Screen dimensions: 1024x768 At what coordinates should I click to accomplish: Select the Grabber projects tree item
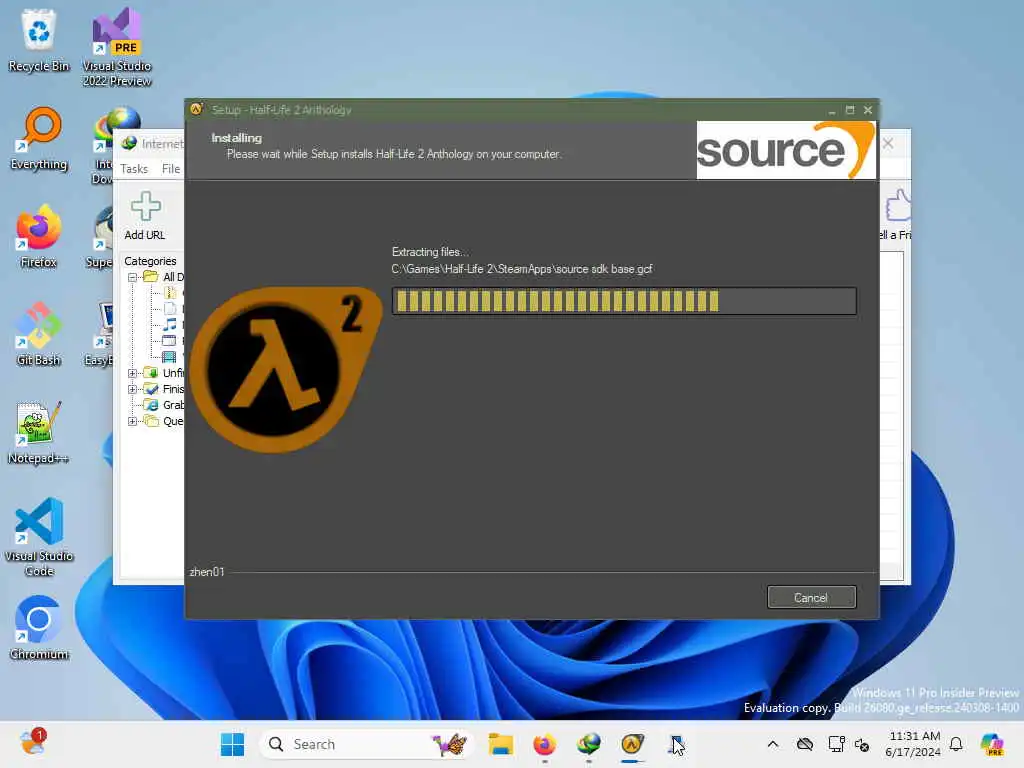pos(164,405)
